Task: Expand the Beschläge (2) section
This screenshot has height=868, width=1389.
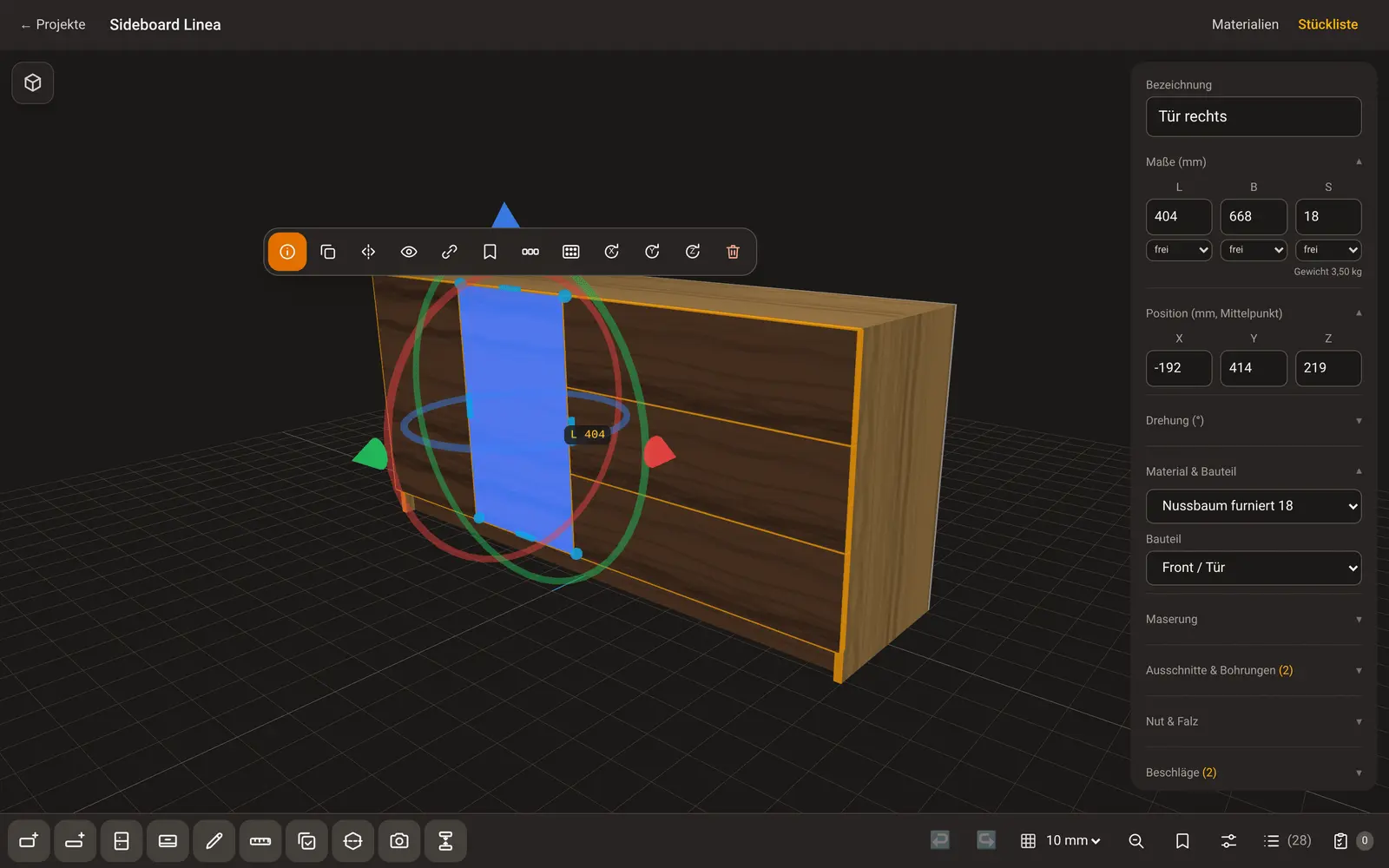Action: point(1254,773)
